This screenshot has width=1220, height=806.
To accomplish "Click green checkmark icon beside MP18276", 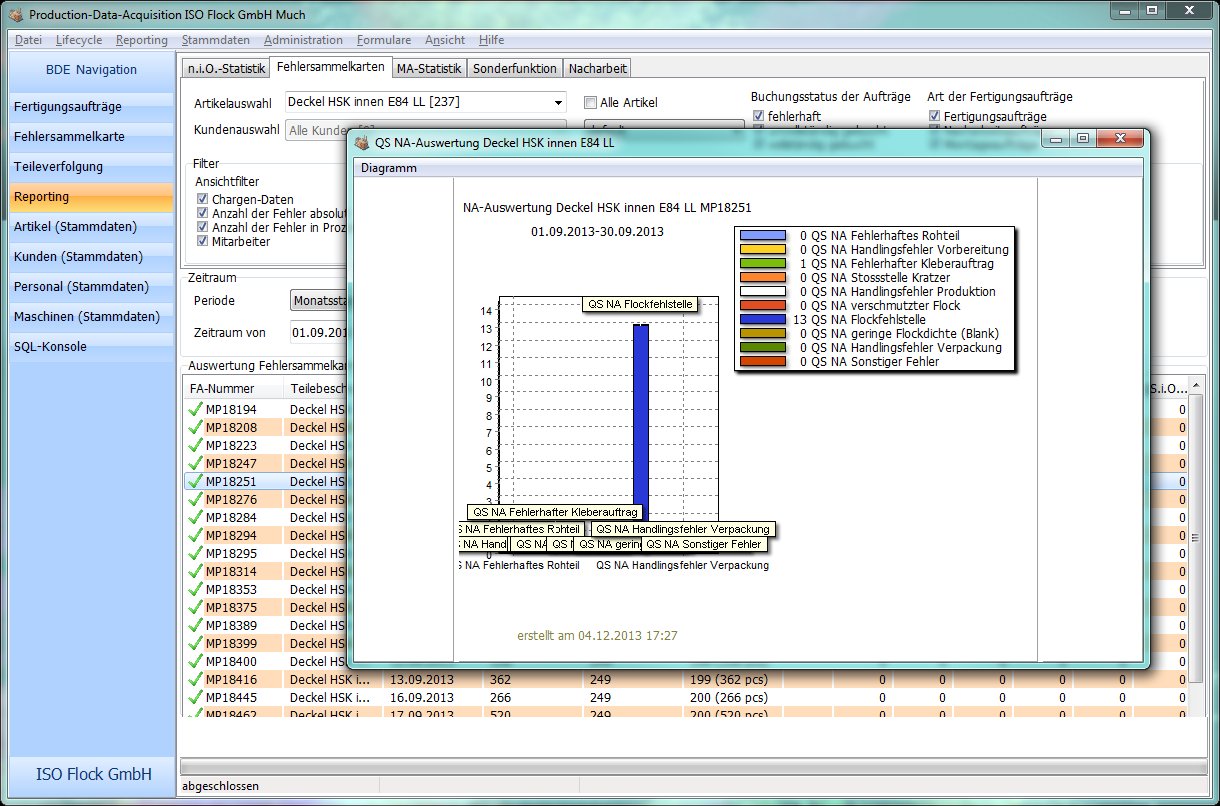I will point(194,500).
